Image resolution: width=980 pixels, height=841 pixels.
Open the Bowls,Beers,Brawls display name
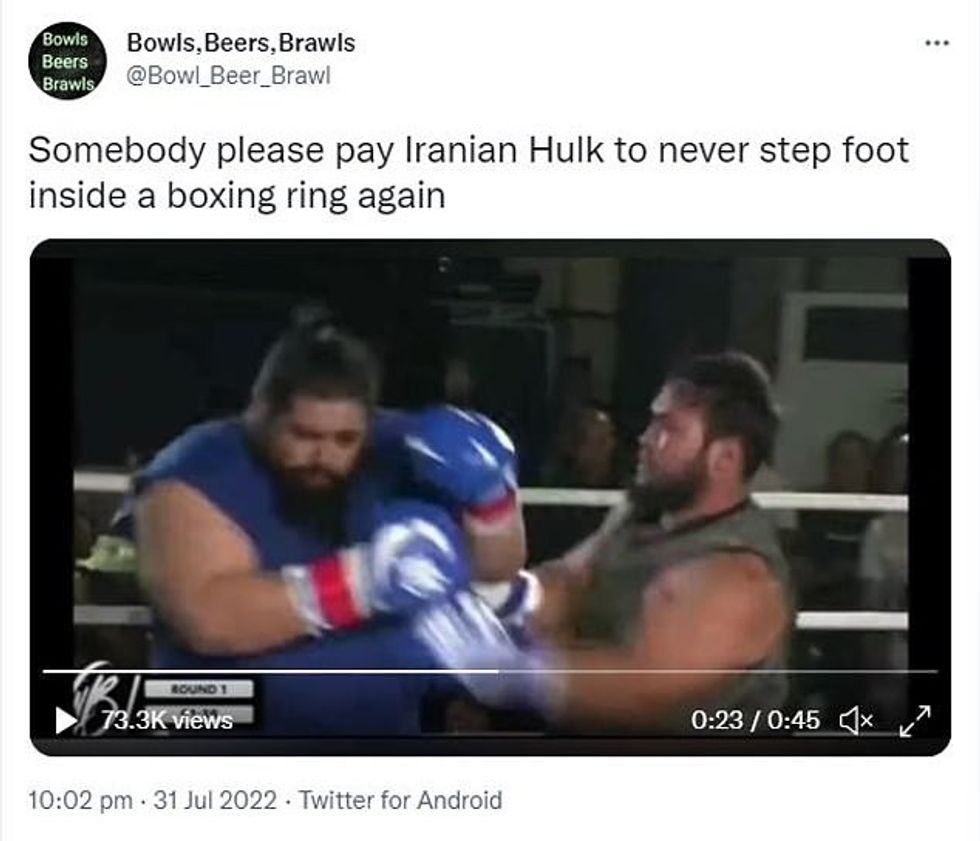pyautogui.click(x=241, y=43)
